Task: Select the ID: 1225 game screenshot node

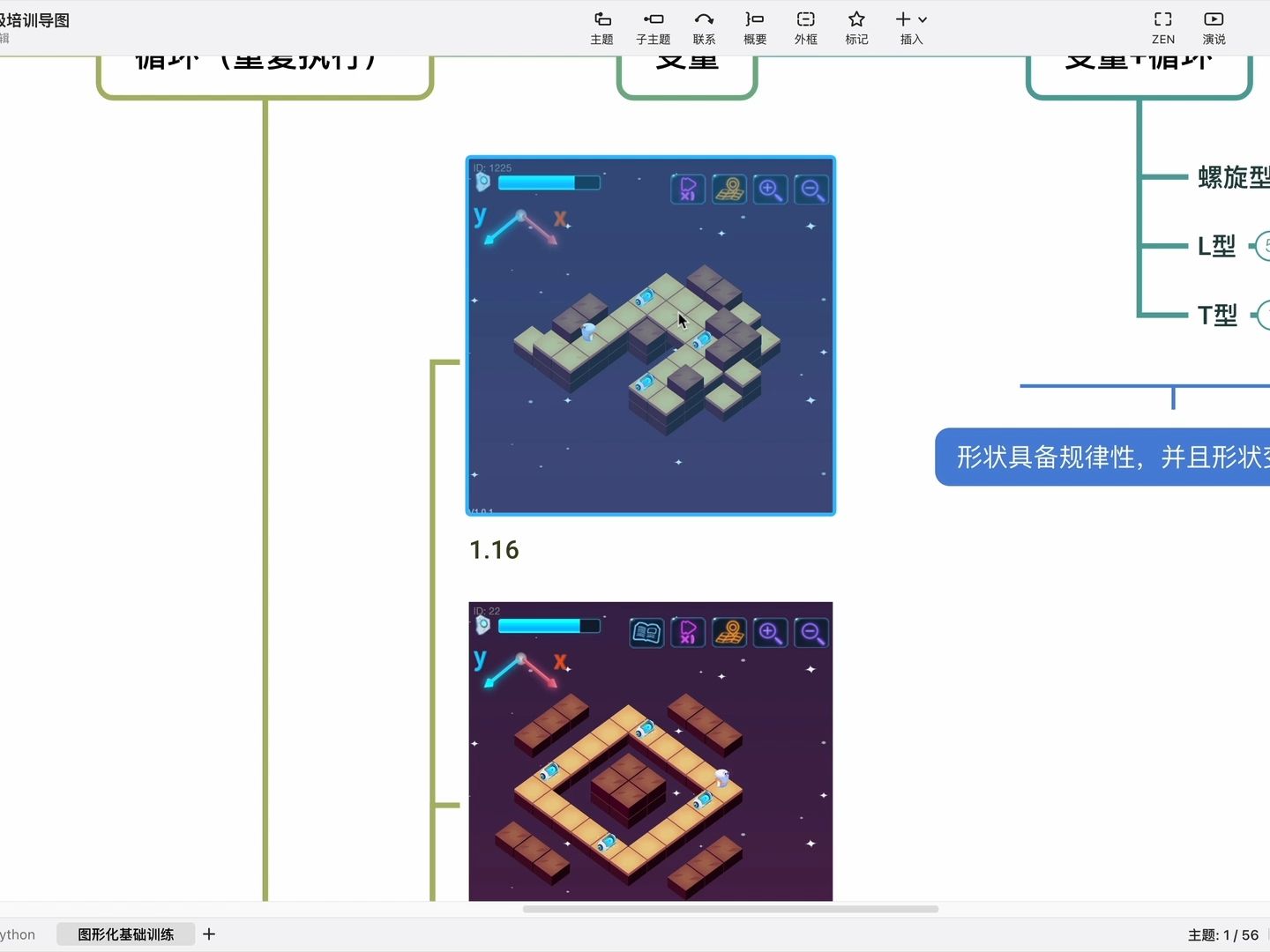Action: point(650,335)
